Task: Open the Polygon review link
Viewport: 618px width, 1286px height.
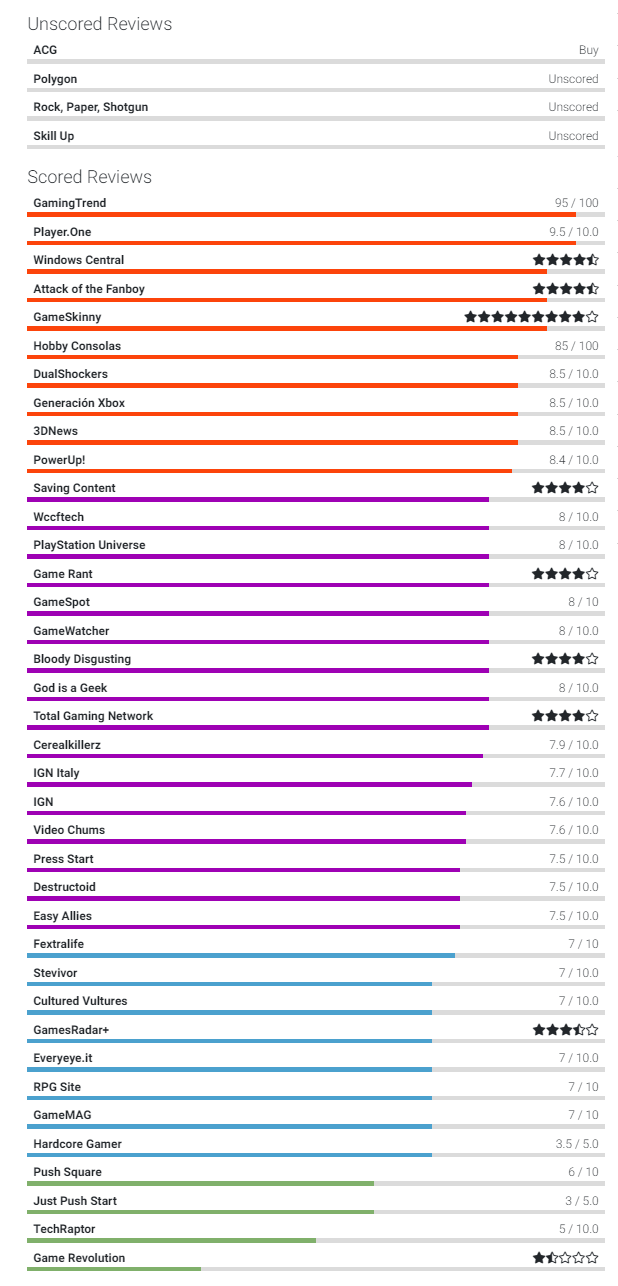Action: coord(55,79)
